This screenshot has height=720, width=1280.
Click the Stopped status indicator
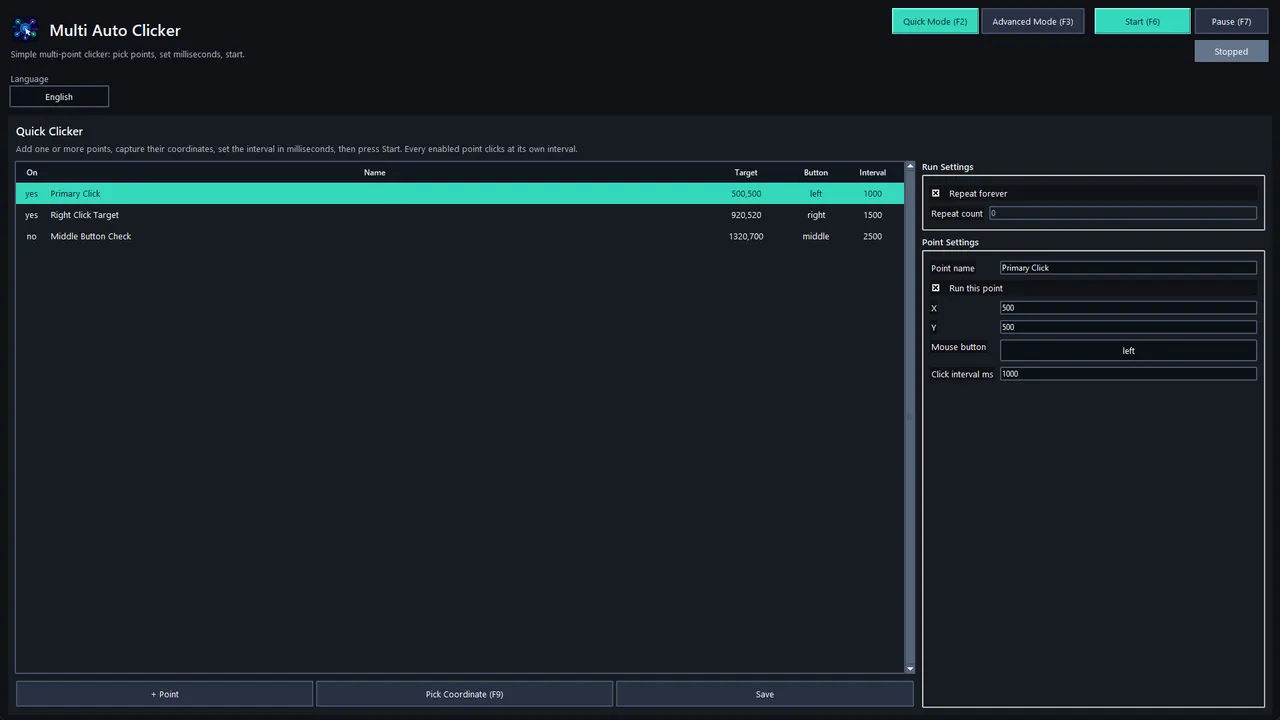(1231, 51)
